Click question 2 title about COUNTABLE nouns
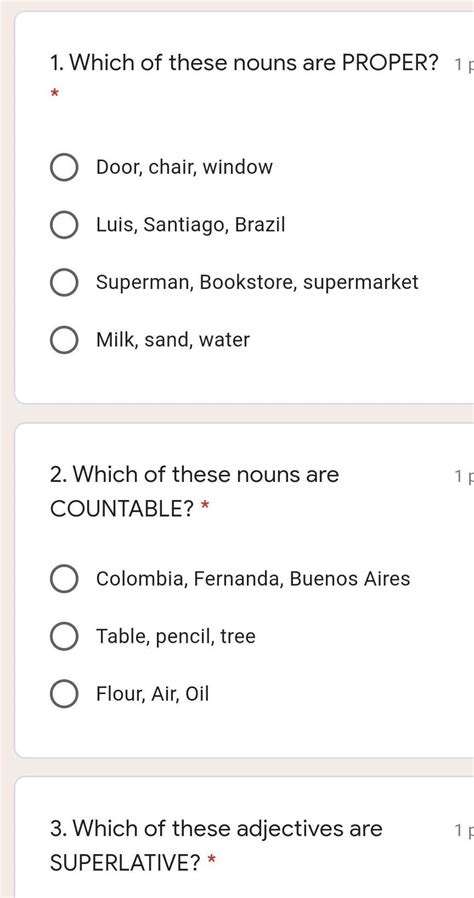 (x=195, y=491)
